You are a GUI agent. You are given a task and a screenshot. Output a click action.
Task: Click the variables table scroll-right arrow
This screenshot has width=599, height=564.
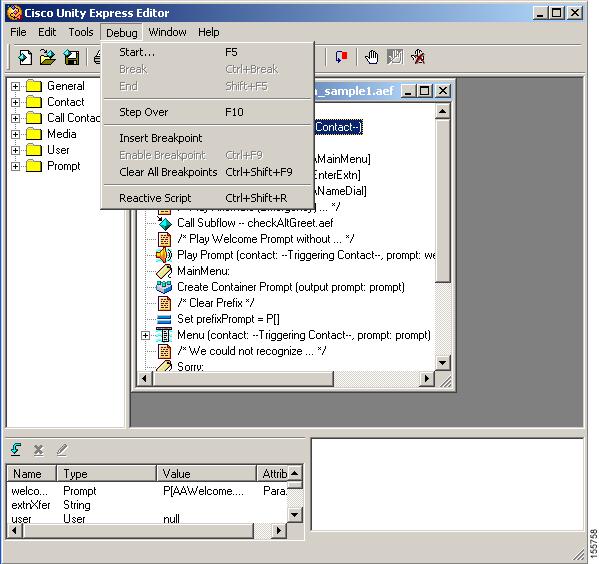click(x=279, y=531)
